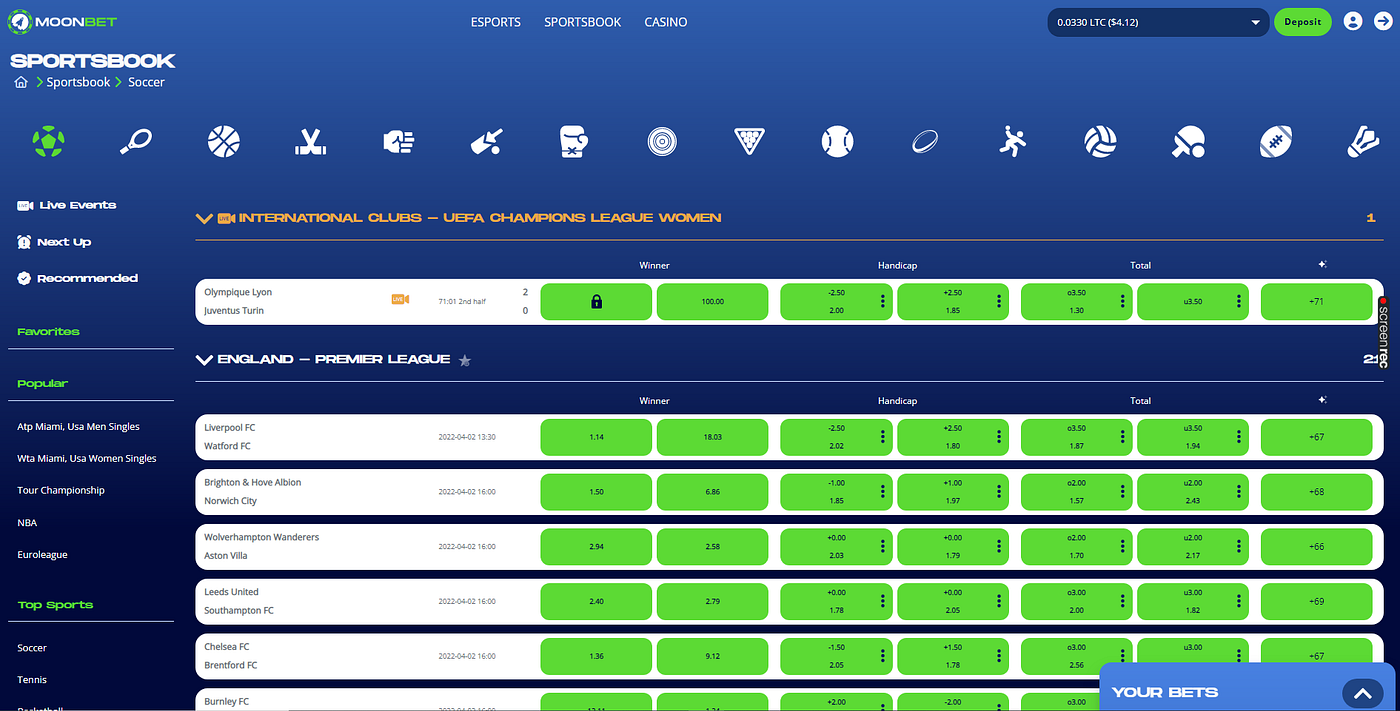This screenshot has width=1400, height=711.
Task: Open NBA in Popular list
Action: 27,523
